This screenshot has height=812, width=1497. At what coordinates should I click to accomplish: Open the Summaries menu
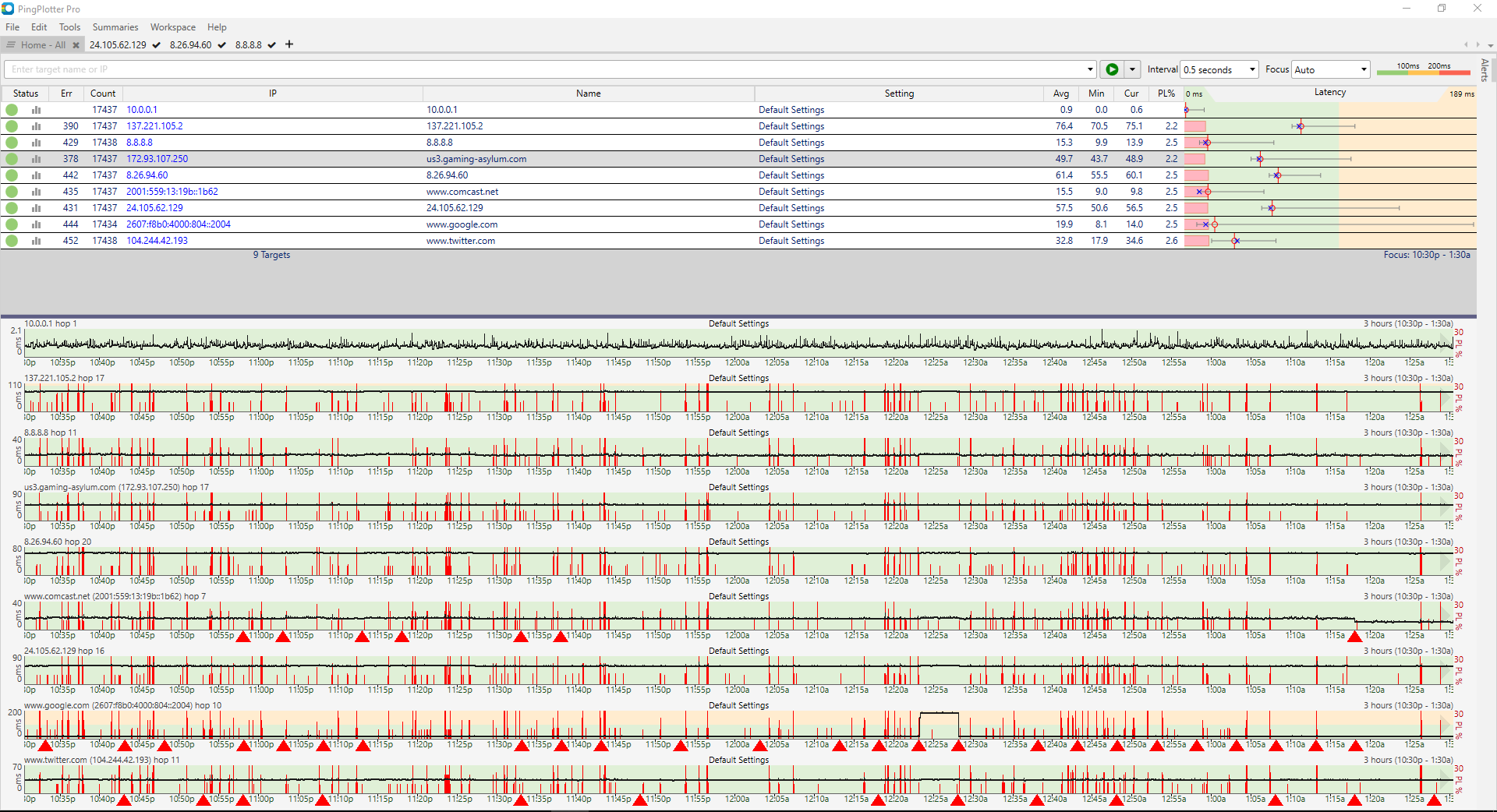pyautogui.click(x=115, y=27)
